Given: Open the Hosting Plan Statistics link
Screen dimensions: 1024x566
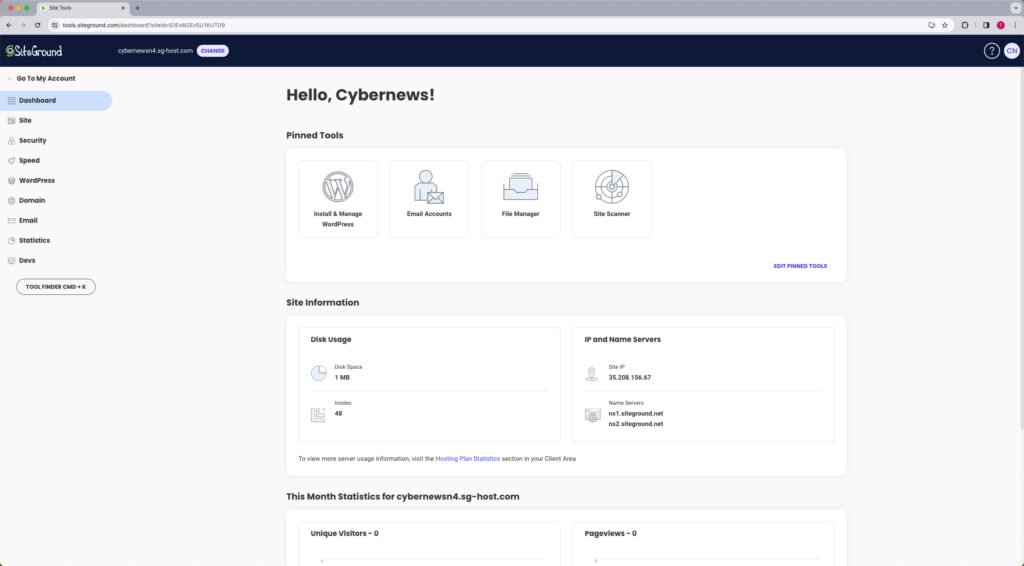Looking at the screenshot, I should click(x=468, y=459).
